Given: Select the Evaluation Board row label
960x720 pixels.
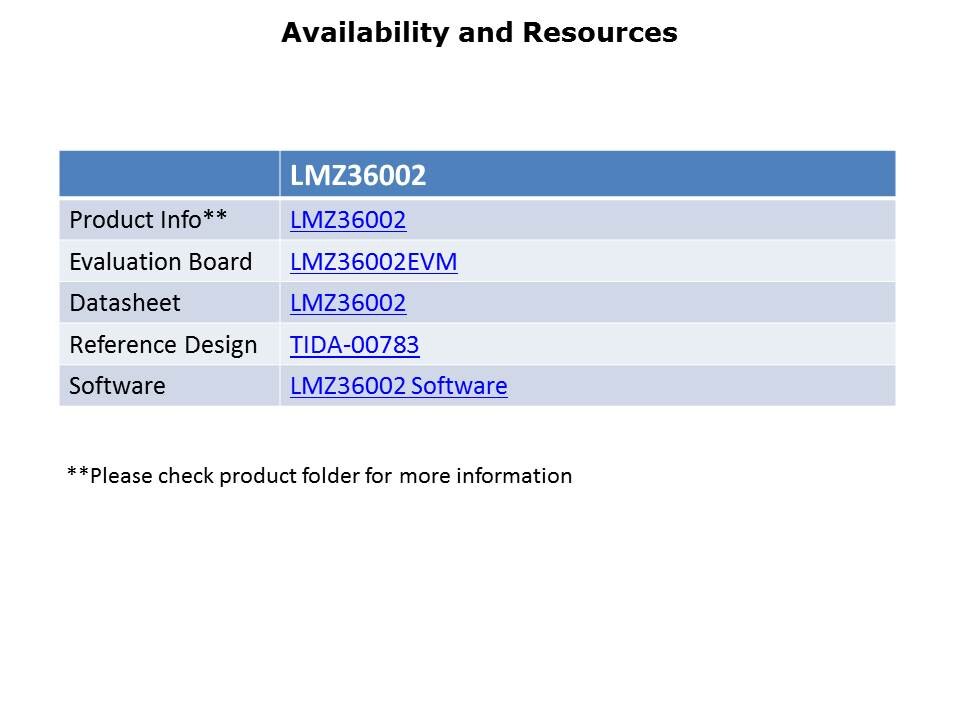Looking at the screenshot, I should point(160,262).
